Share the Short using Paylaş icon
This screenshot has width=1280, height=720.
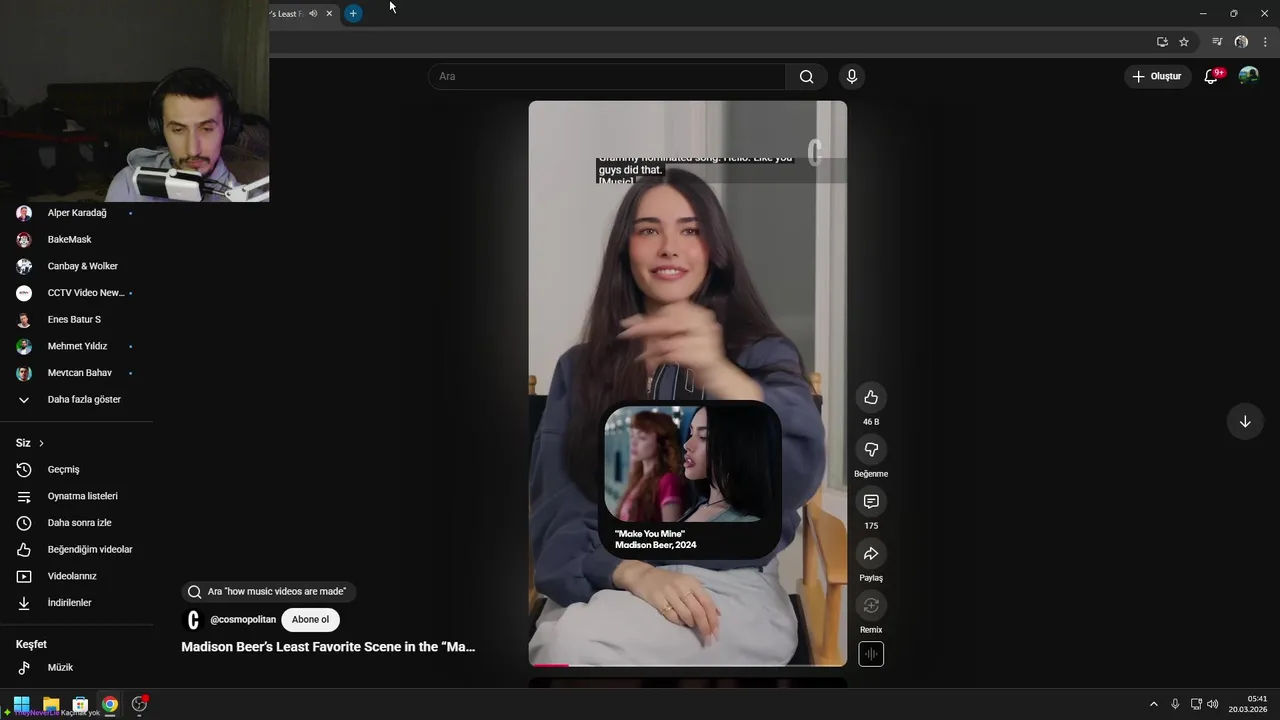click(871, 553)
